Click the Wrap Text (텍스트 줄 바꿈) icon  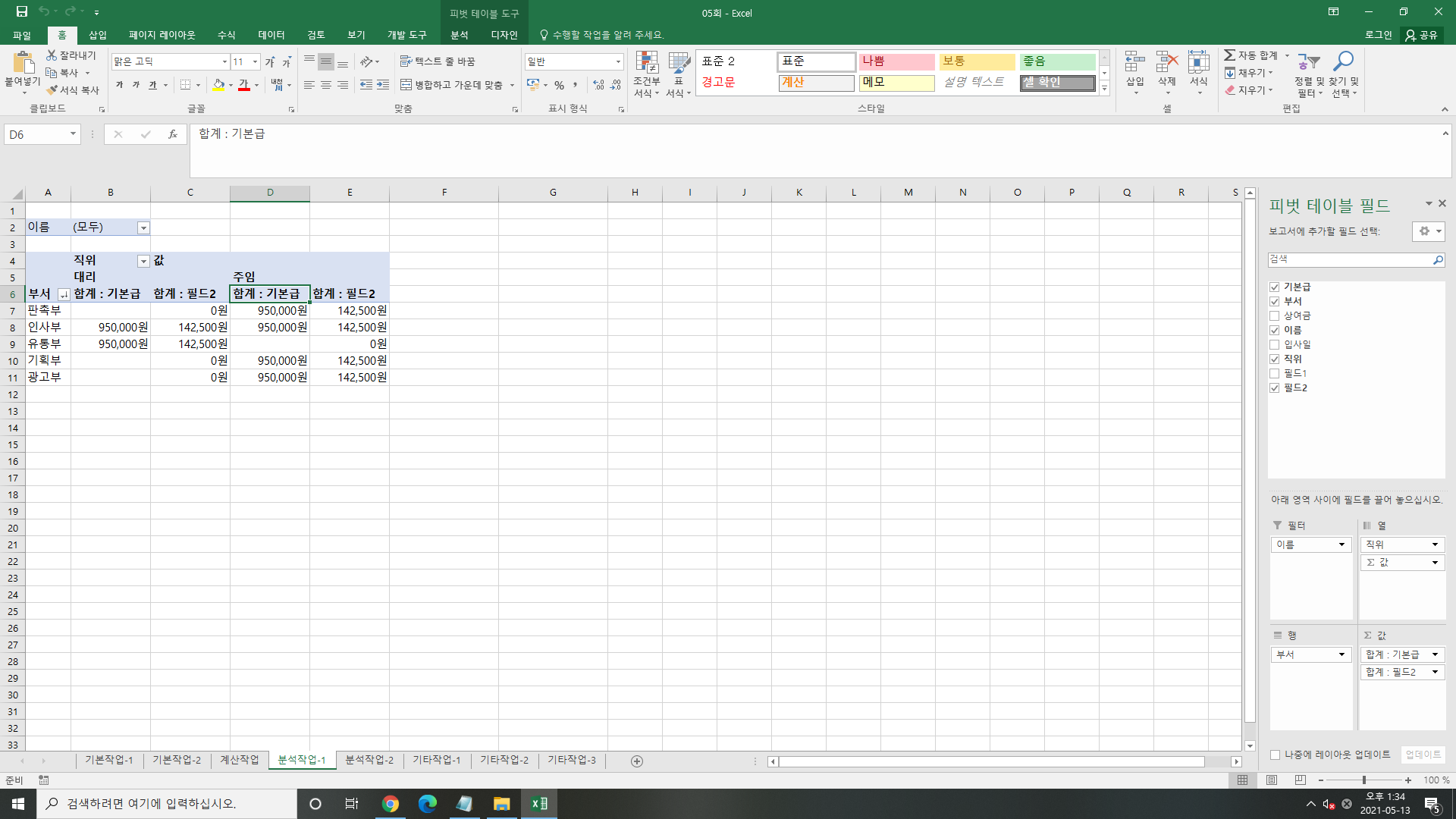tap(406, 61)
